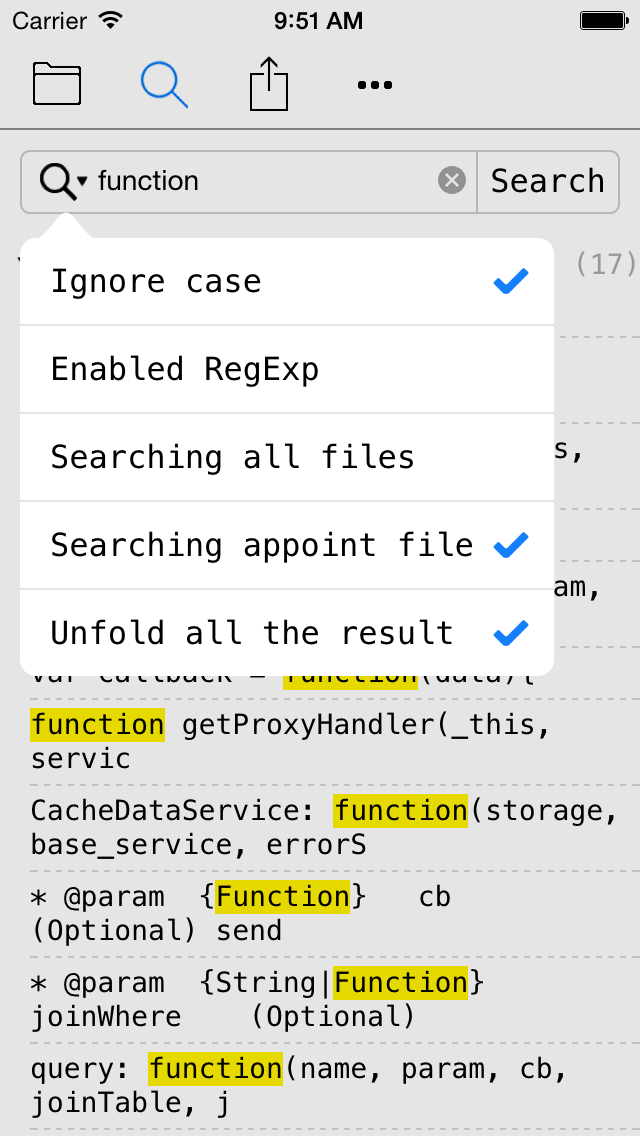Open search options magnifier dropdown
The image size is (640, 1136).
[x=62, y=181]
